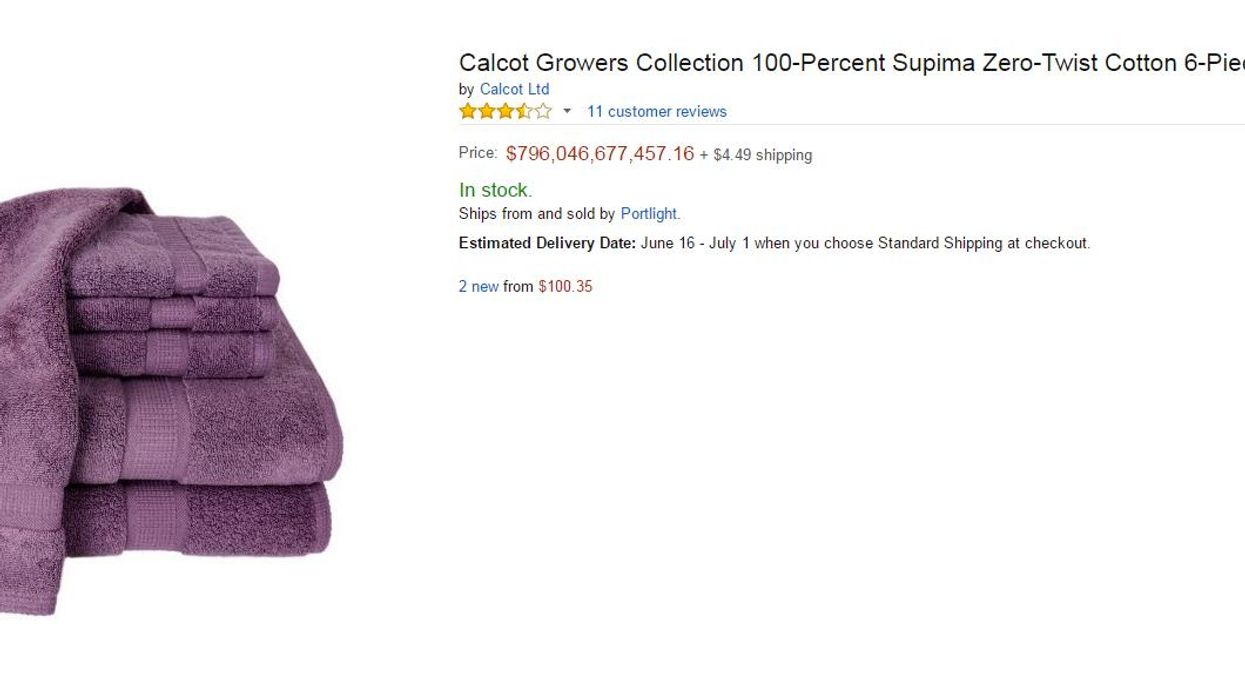Click the third gold rating star
Viewport: 1245px width, 700px height.
[505, 111]
